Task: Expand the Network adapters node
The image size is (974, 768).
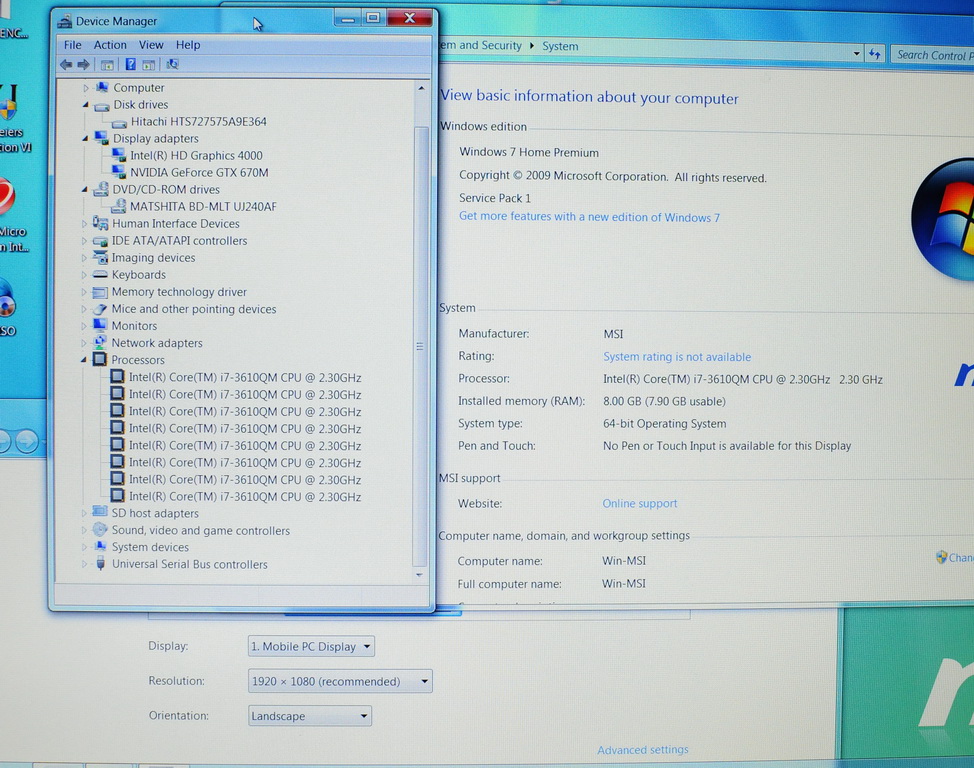Action: point(84,343)
